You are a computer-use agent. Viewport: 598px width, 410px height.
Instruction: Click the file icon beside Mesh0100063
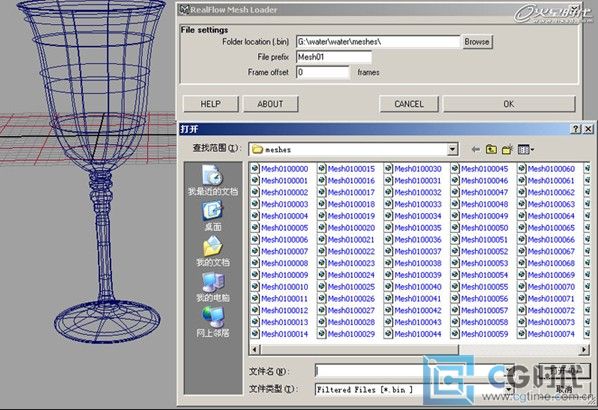click(522, 204)
